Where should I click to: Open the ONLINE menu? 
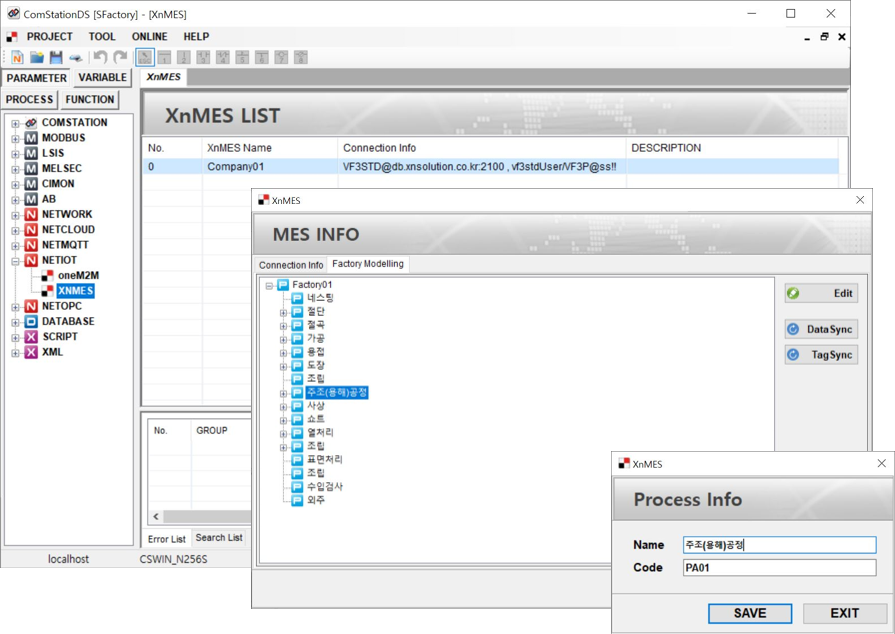point(149,37)
